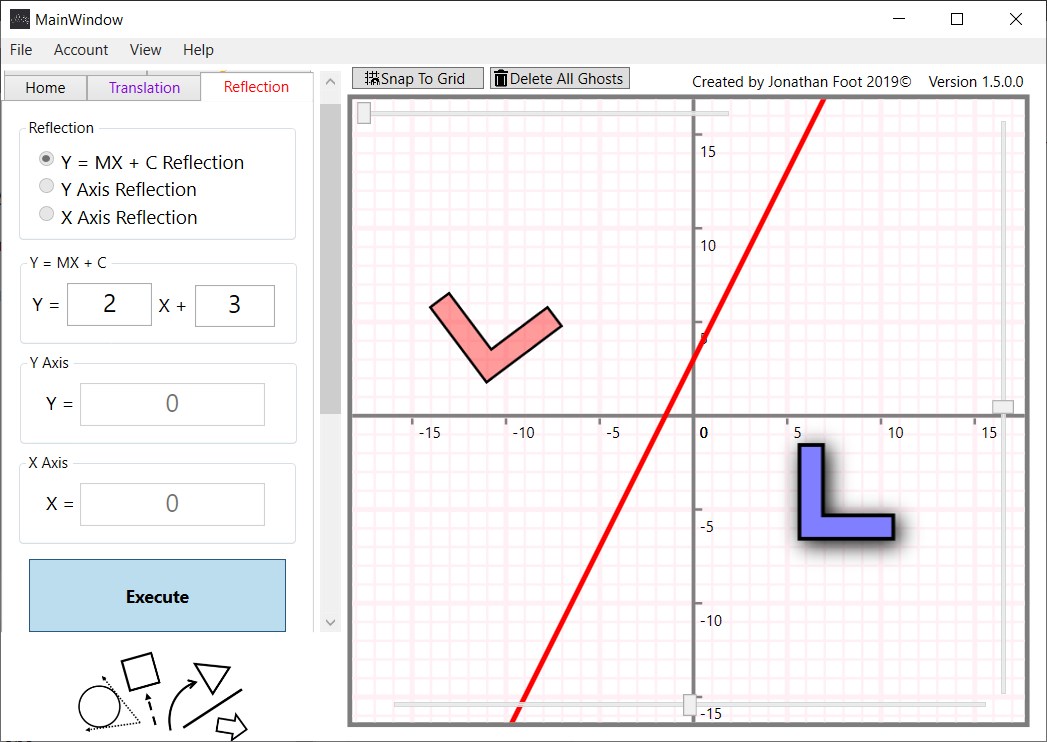The height and width of the screenshot is (742, 1047).
Task: Click the right vertical slider thumb
Action: (1003, 407)
